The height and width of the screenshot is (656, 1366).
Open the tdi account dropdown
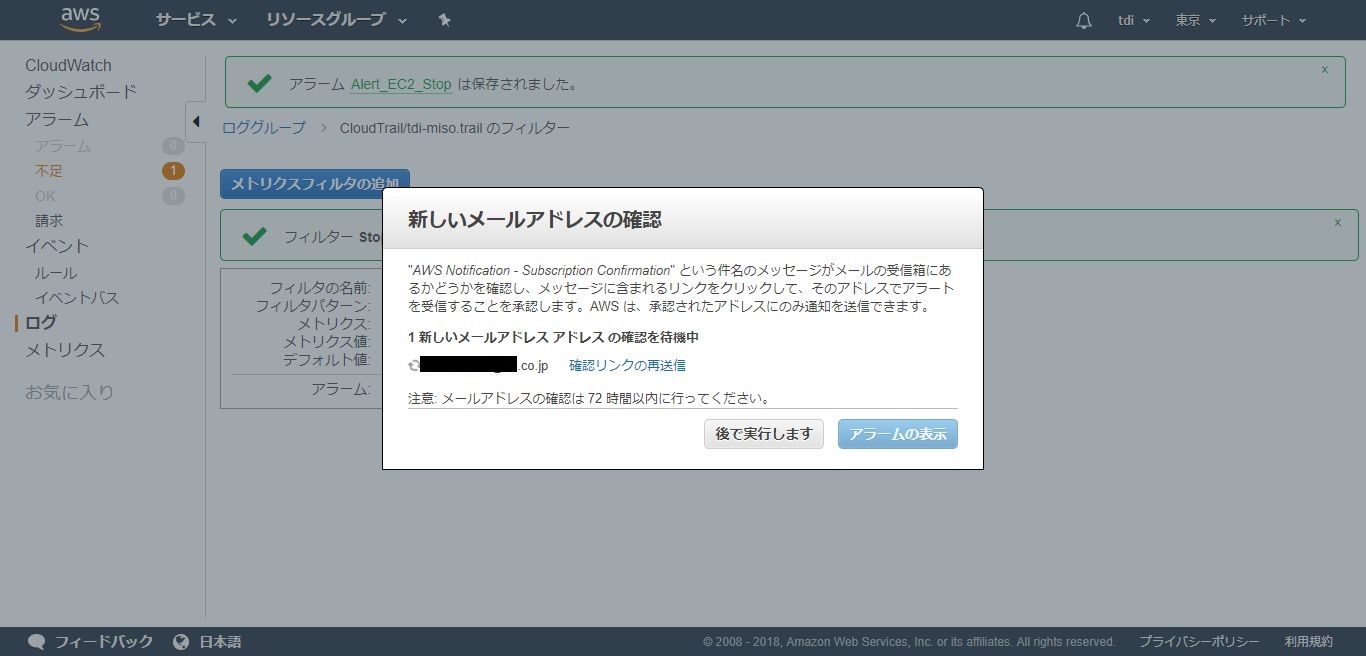[x=1133, y=21]
